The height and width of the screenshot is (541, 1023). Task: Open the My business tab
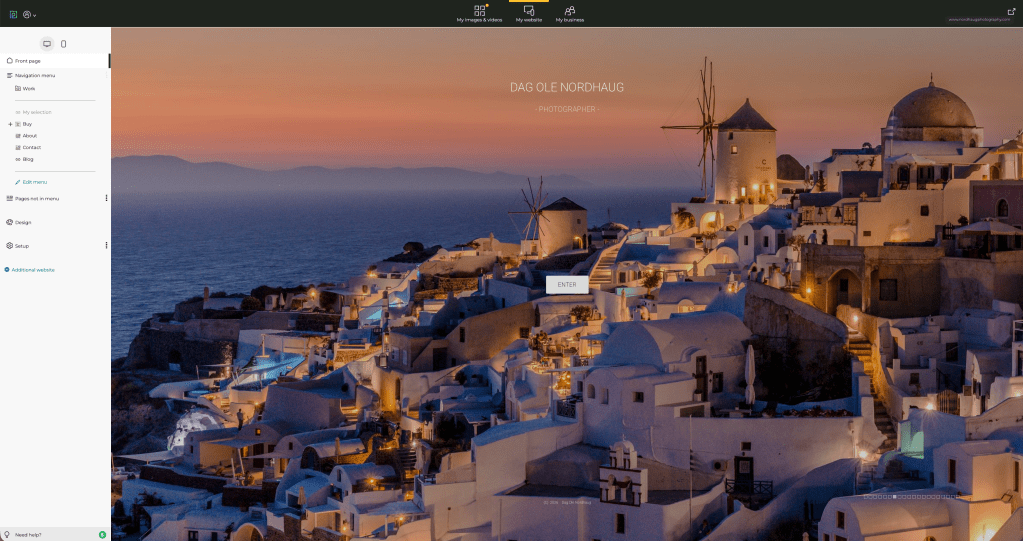(x=570, y=13)
